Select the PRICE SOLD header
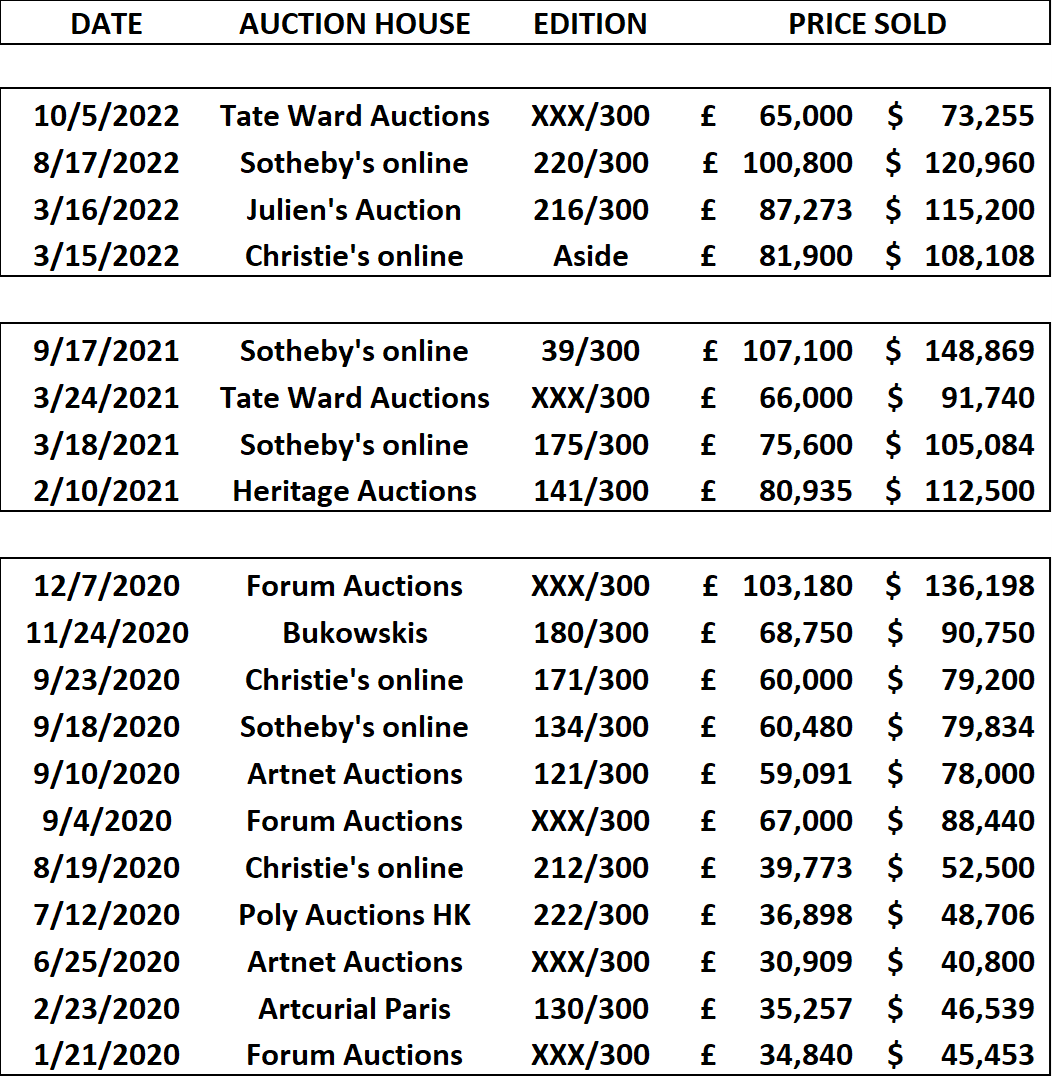Screen dimensions: 1052x1077 point(867,24)
